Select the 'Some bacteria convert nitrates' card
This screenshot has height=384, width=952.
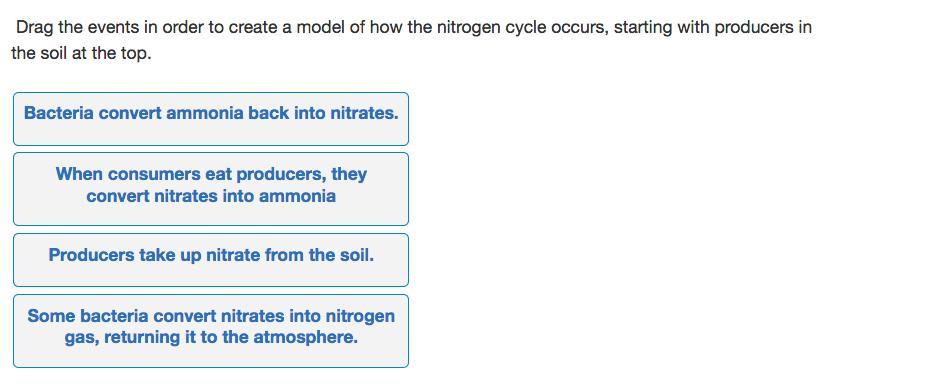[211, 331]
